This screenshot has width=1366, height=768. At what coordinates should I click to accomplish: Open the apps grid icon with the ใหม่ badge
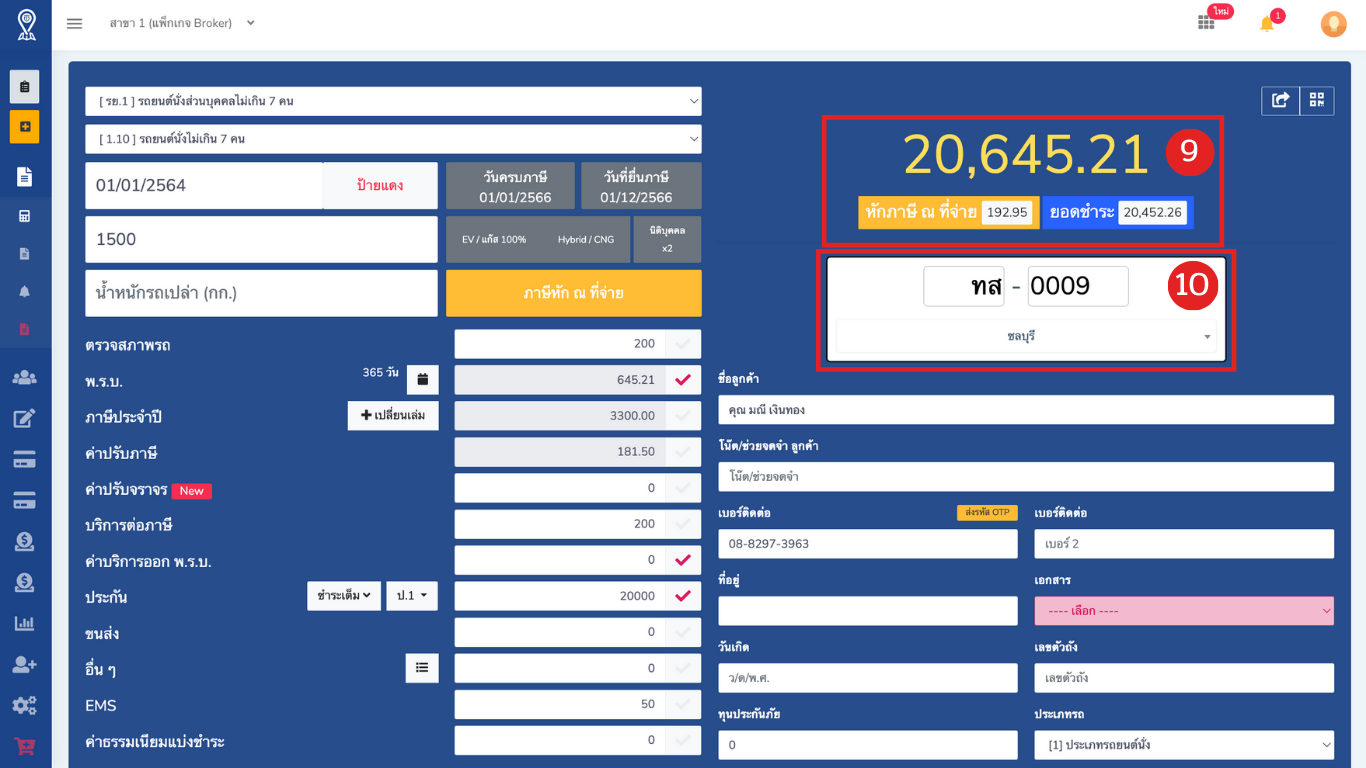[1207, 23]
